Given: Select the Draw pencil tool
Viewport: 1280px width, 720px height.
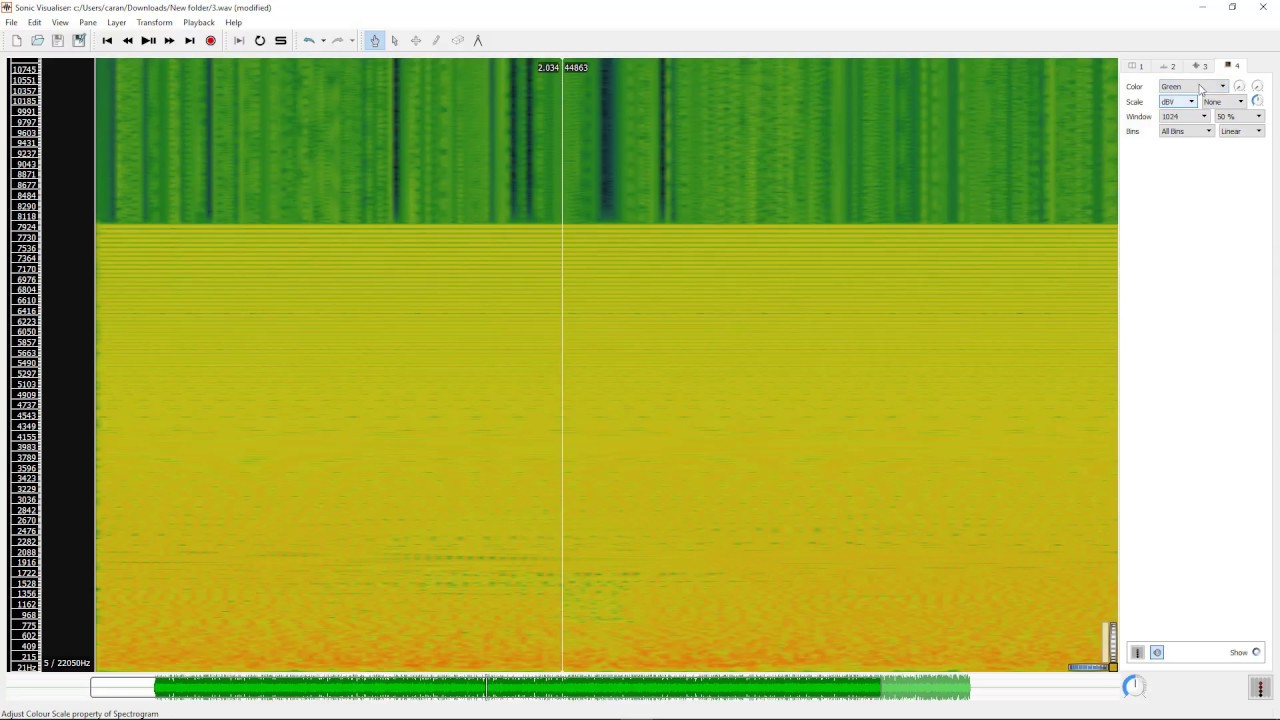Looking at the screenshot, I should 436,41.
